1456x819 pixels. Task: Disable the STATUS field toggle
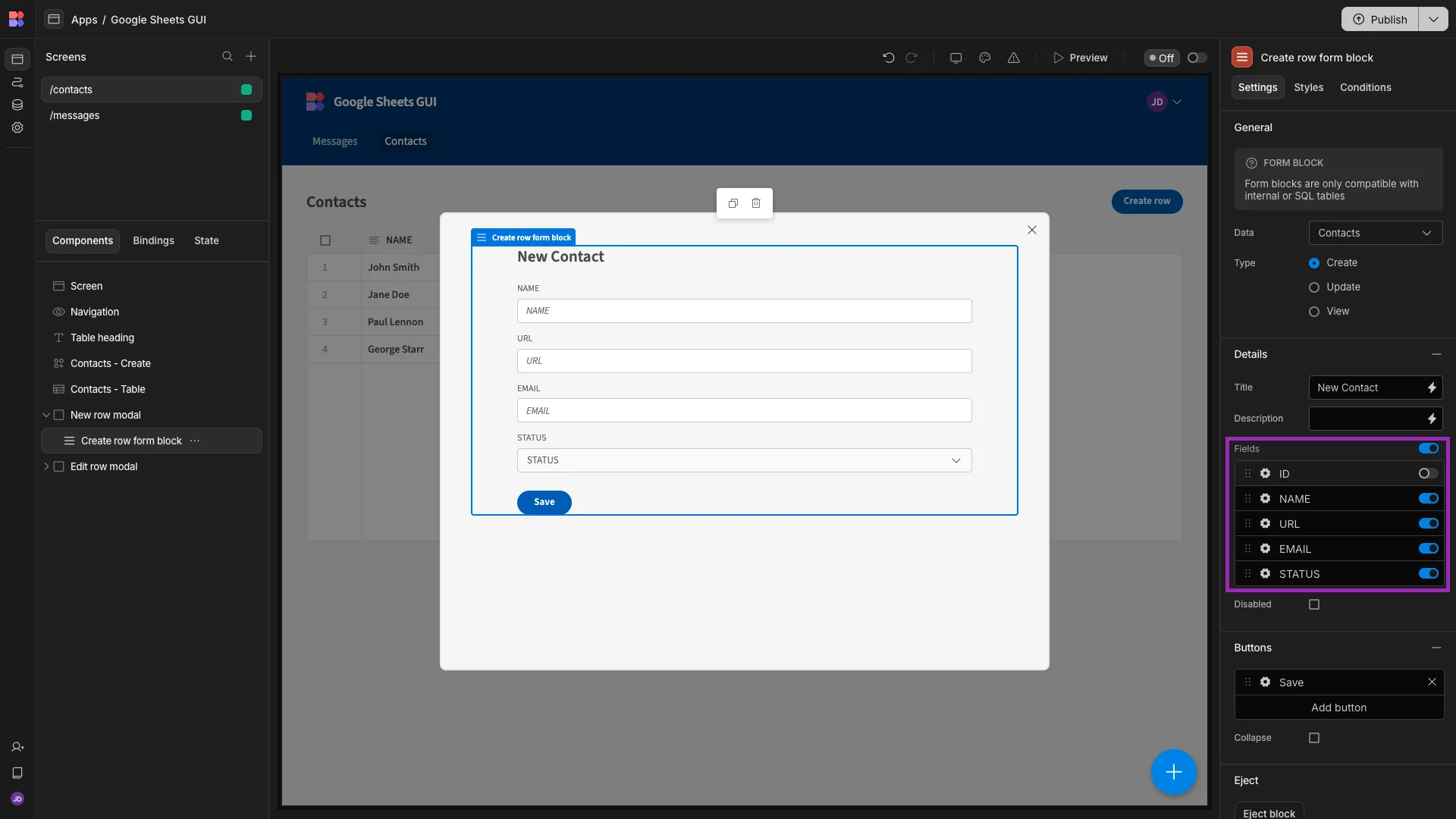click(x=1428, y=573)
